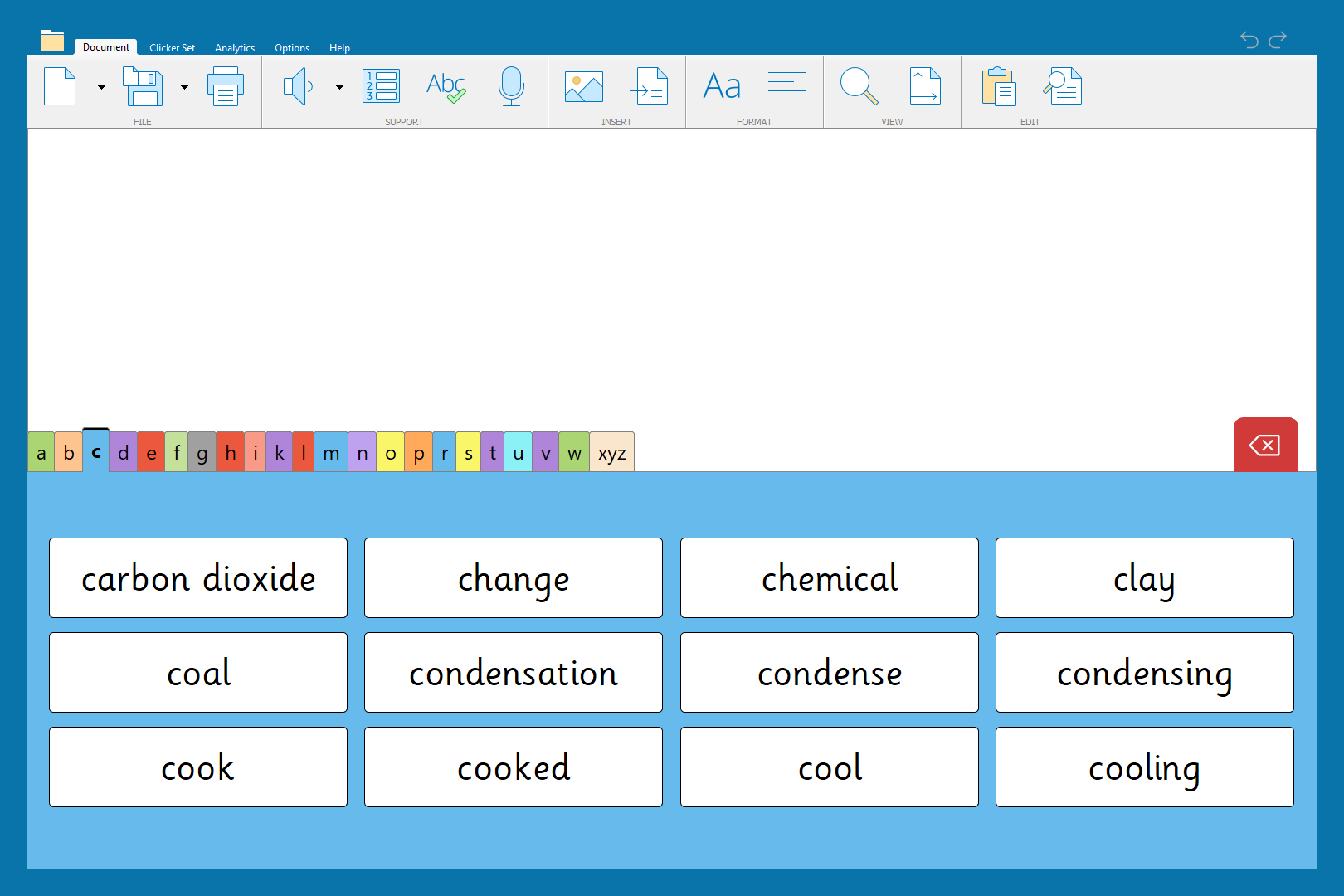This screenshot has height=896, width=1344.
Task: Print the document using printer icon
Action: click(226, 86)
